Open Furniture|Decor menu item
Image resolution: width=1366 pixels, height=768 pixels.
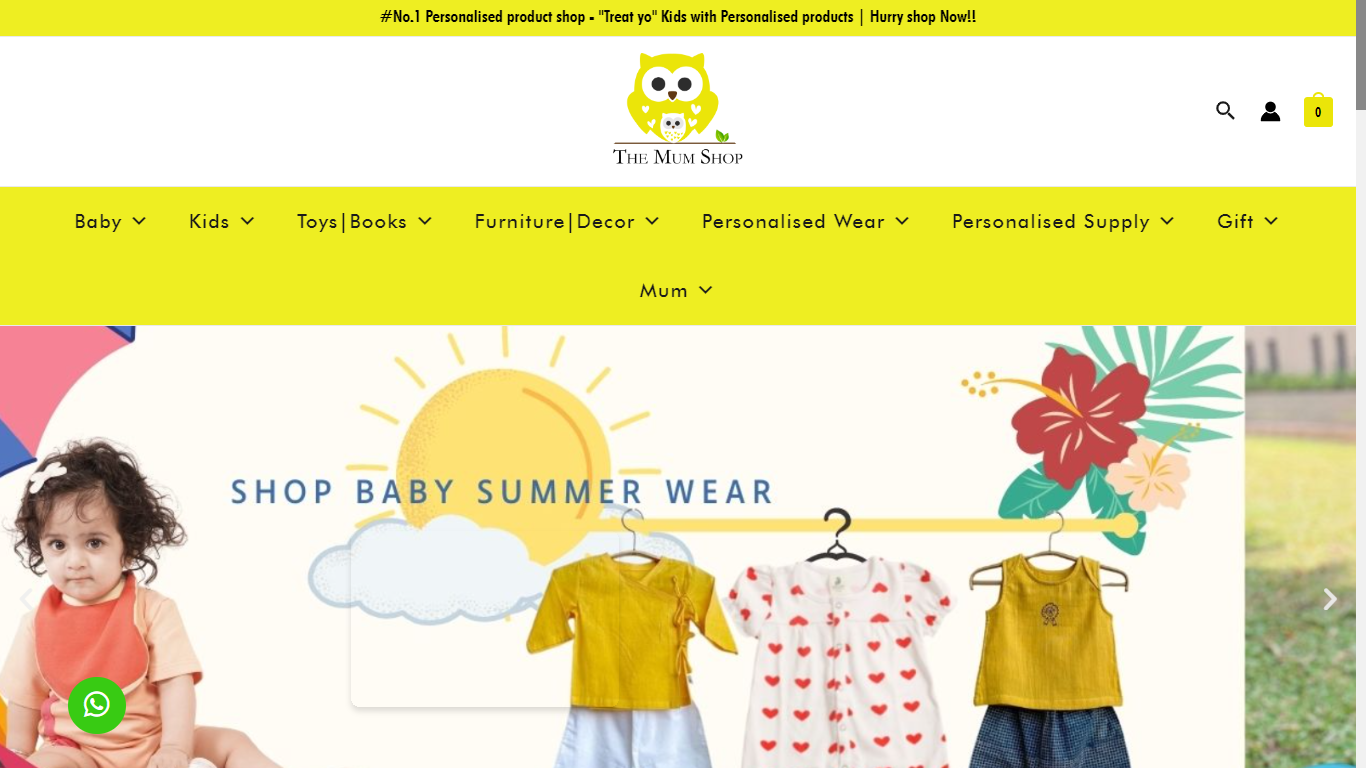[x=555, y=221]
